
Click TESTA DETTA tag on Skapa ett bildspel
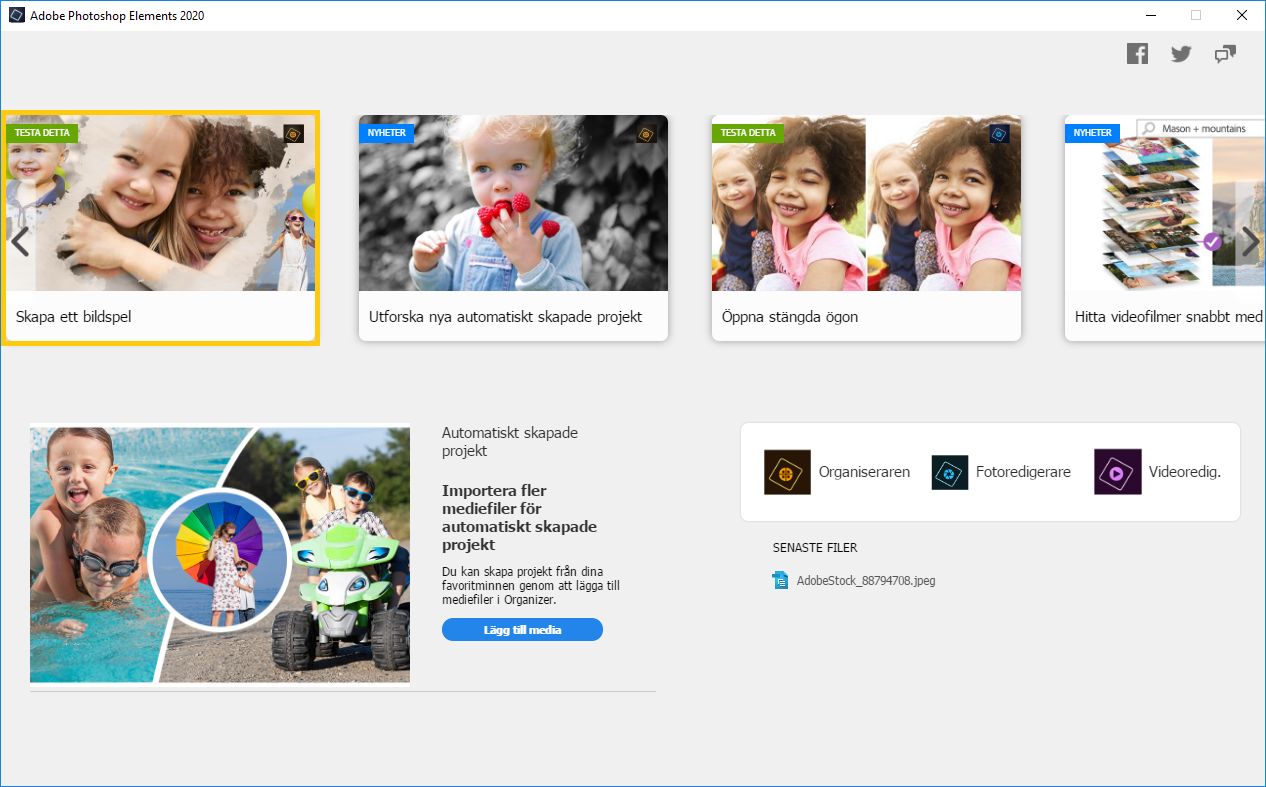click(42, 133)
